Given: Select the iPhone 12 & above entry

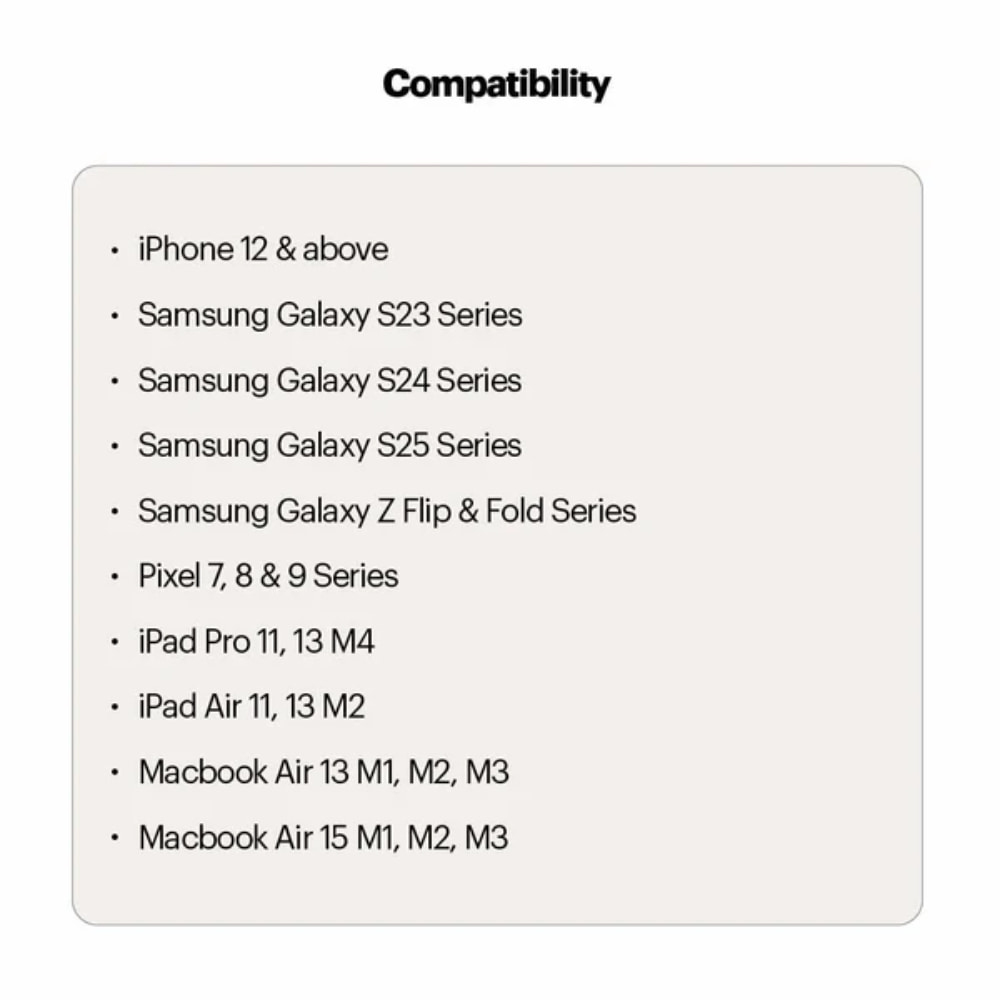Looking at the screenshot, I should [263, 249].
